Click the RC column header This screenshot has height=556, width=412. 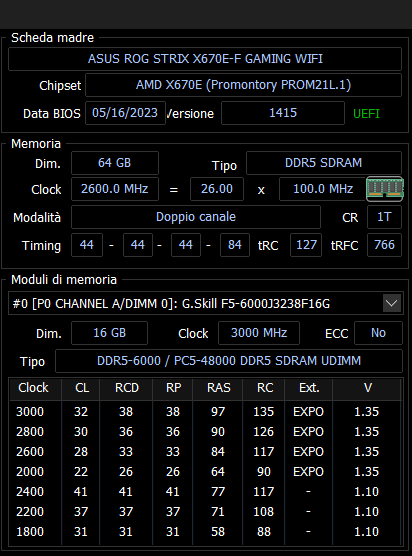pyautogui.click(x=264, y=388)
